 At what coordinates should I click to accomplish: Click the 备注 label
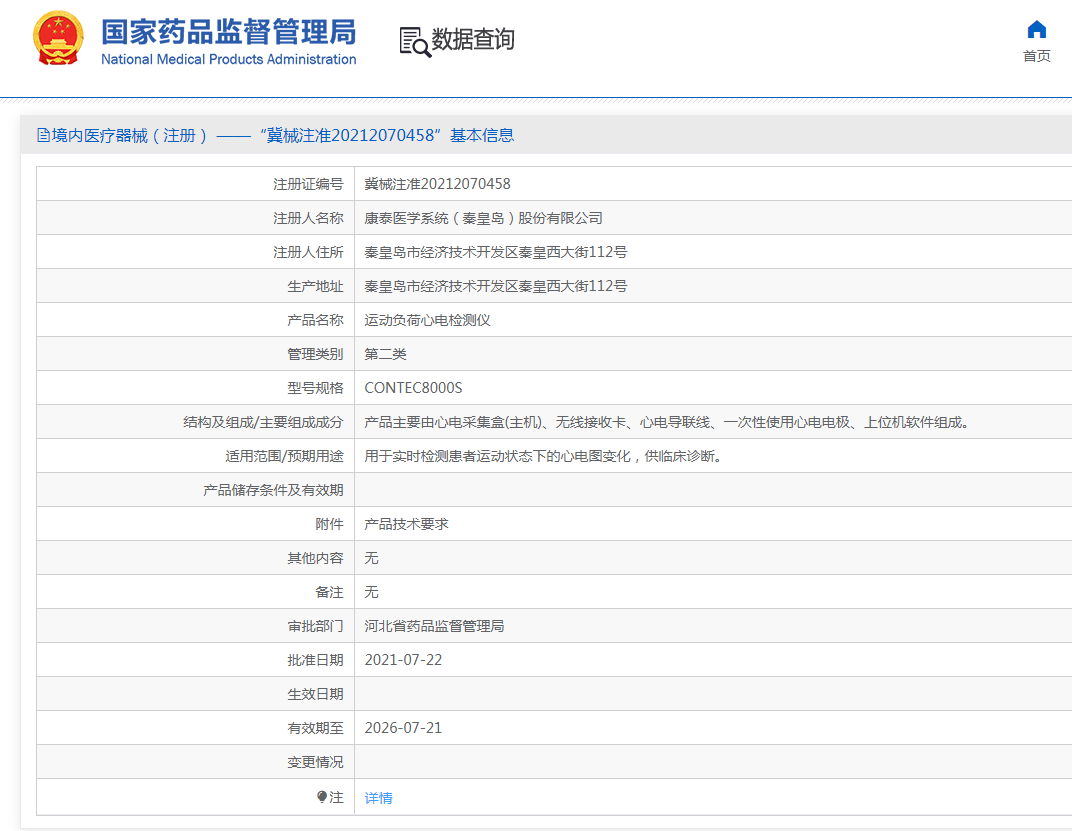coord(329,592)
